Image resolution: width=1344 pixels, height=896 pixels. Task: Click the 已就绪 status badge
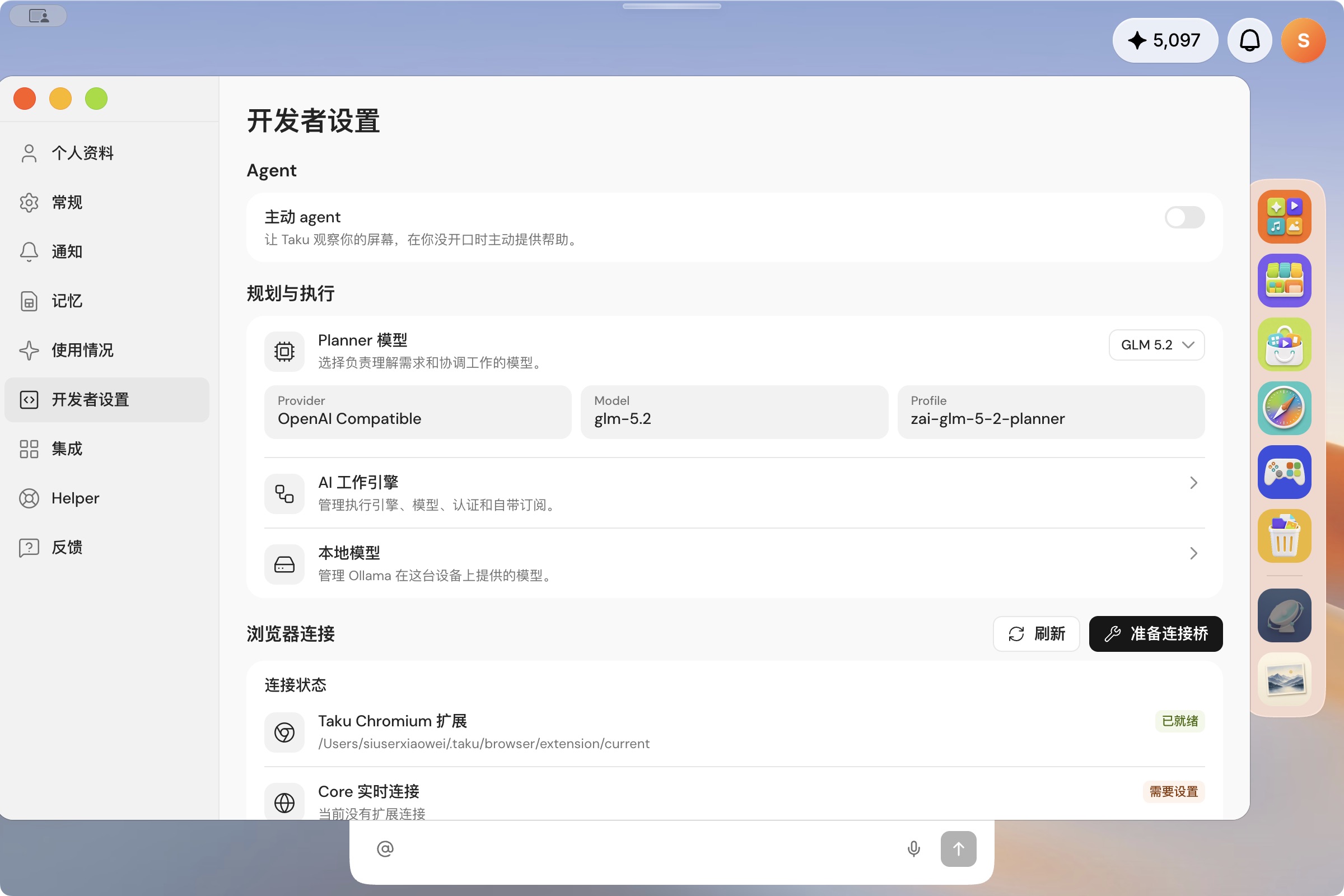tap(1179, 721)
